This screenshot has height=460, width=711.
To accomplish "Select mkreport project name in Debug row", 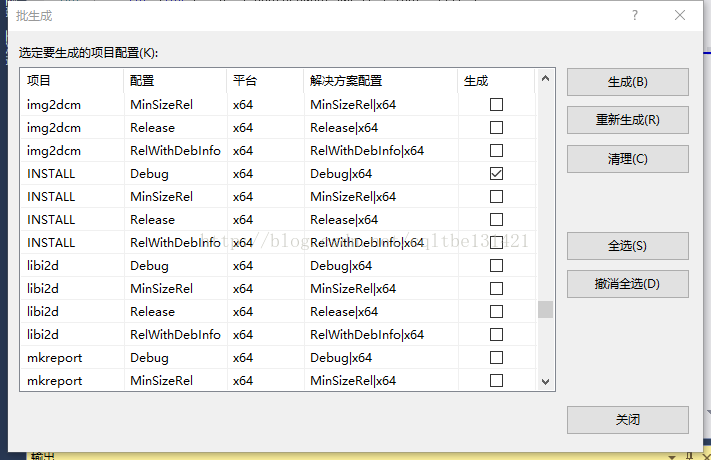I will click(54, 358).
